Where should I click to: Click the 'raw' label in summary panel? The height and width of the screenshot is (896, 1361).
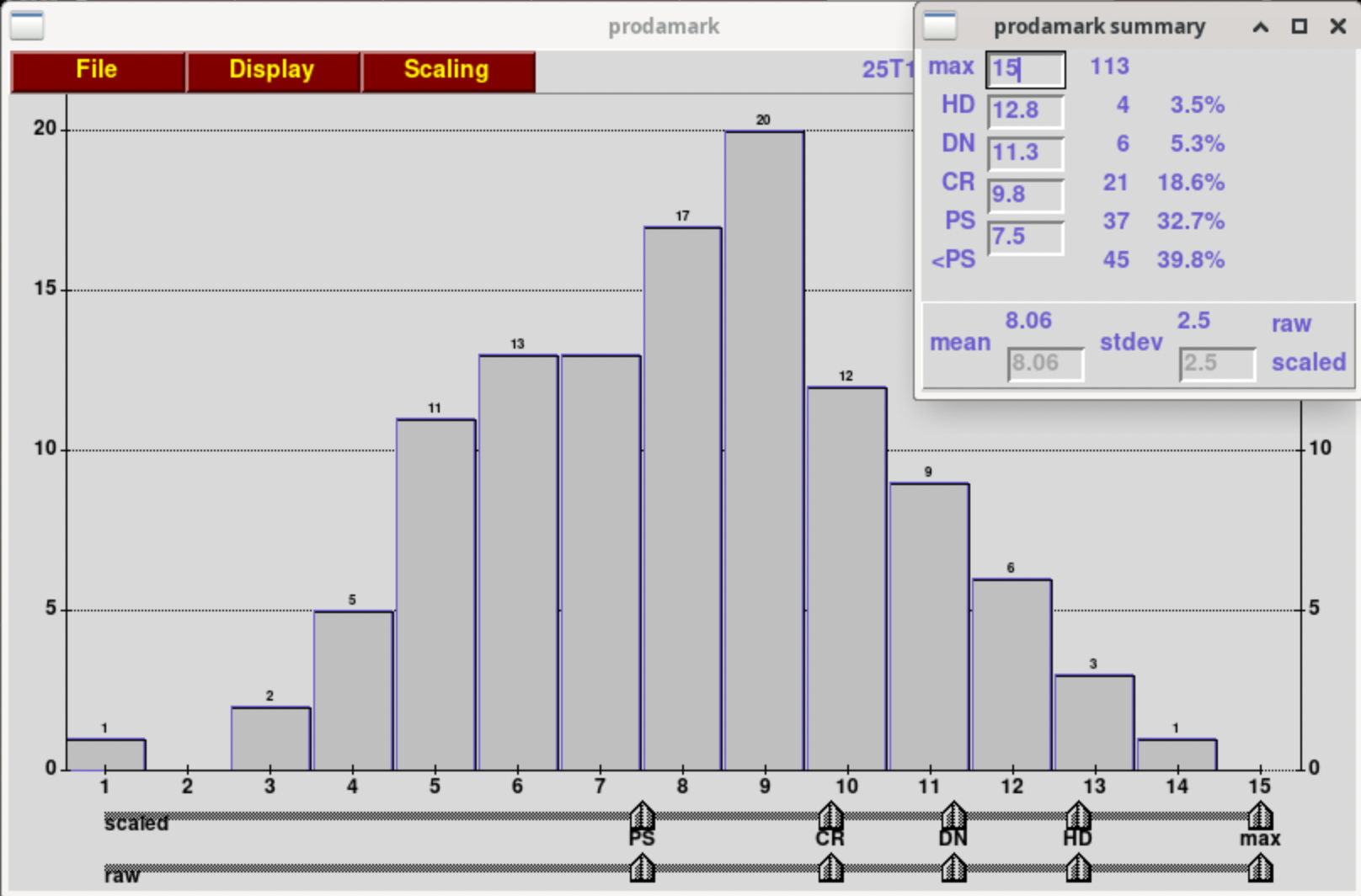[x=1291, y=324]
